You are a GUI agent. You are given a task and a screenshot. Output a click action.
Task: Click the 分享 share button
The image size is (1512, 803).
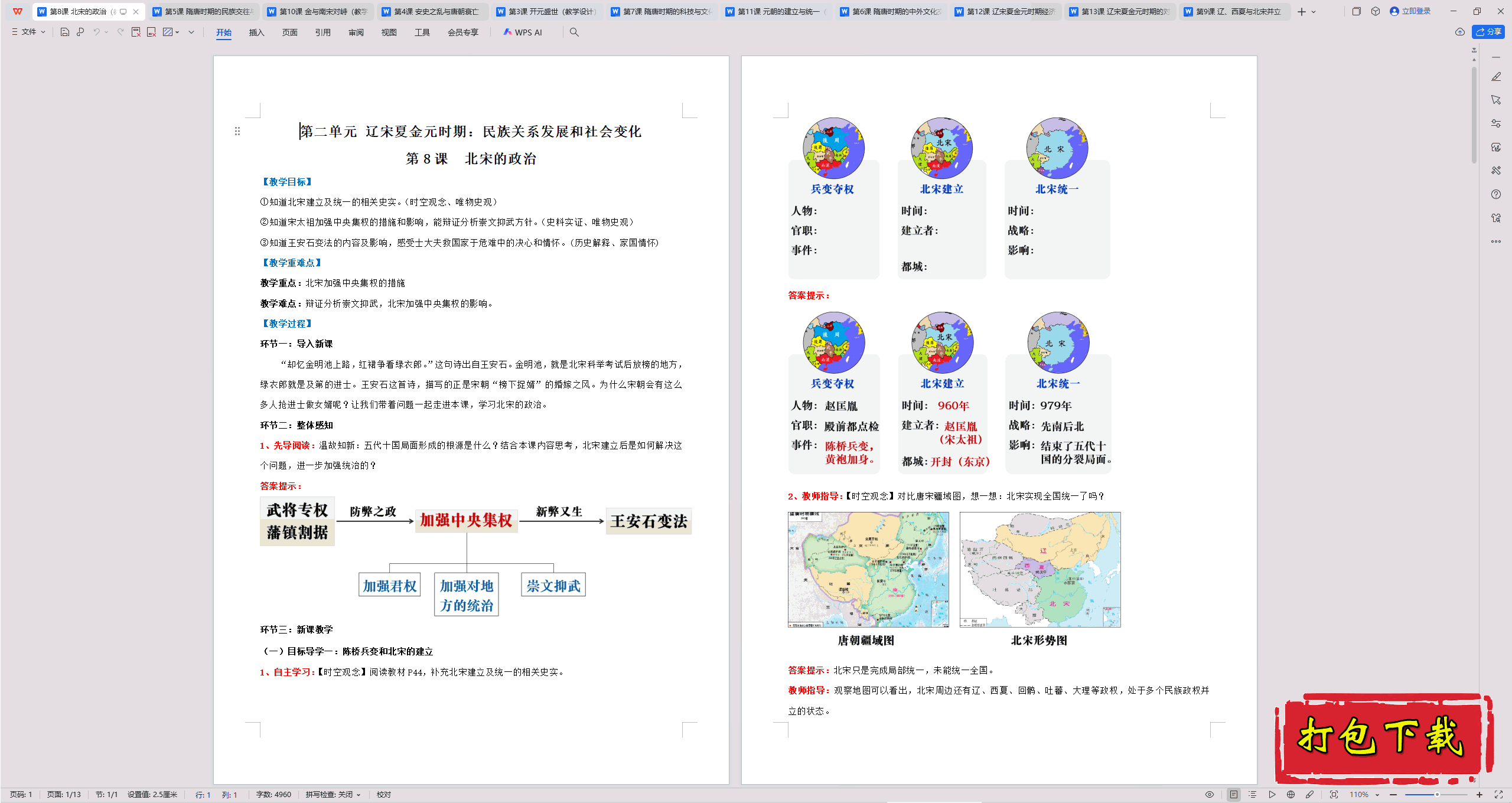pyautogui.click(x=1488, y=32)
